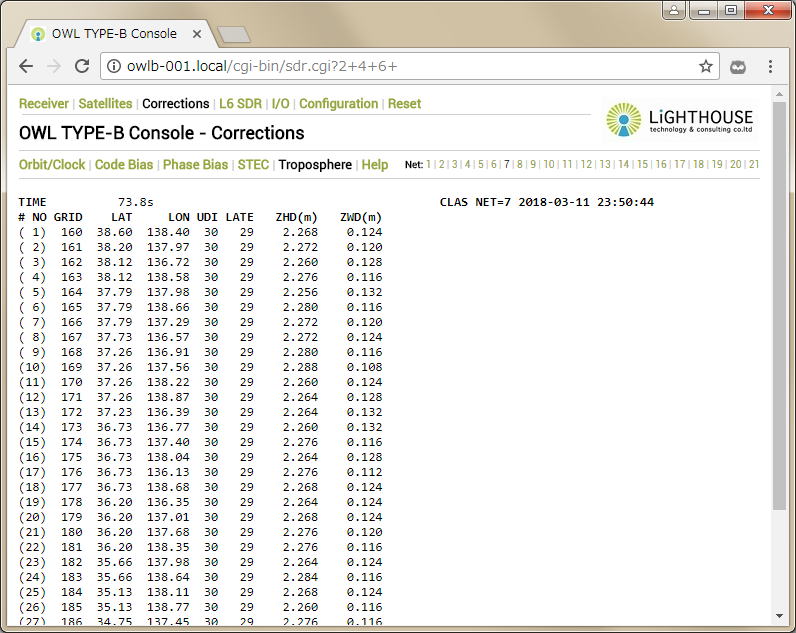Screen dimensions: 796x633
Task: Click the Help link
Action: tap(375, 165)
